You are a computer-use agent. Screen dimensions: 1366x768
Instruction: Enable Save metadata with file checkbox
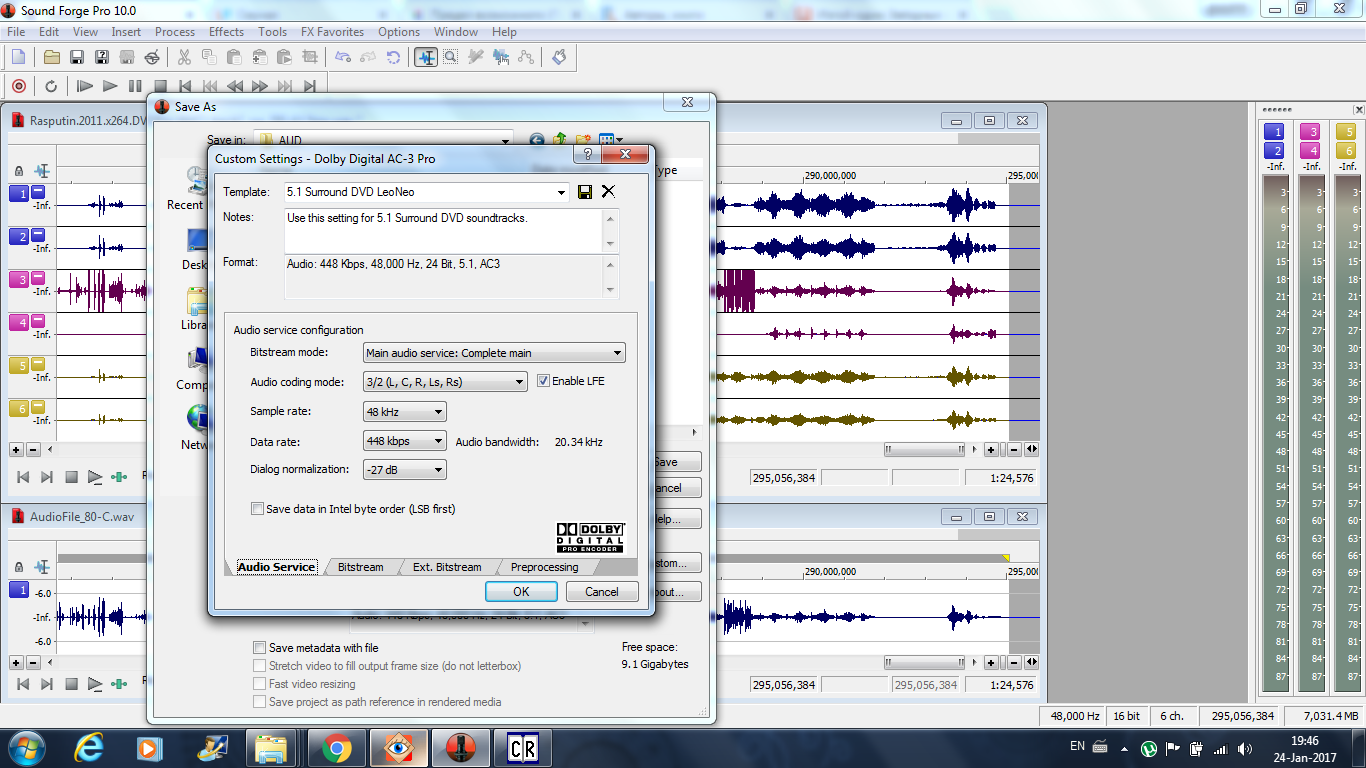260,648
